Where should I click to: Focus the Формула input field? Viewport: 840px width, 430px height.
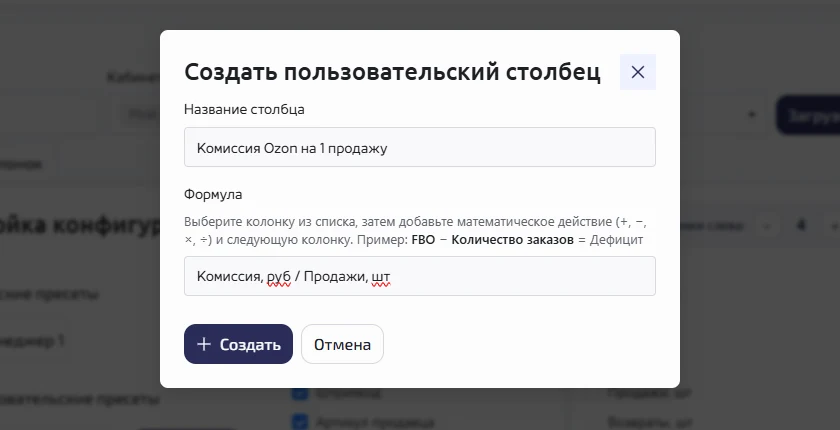(419, 276)
